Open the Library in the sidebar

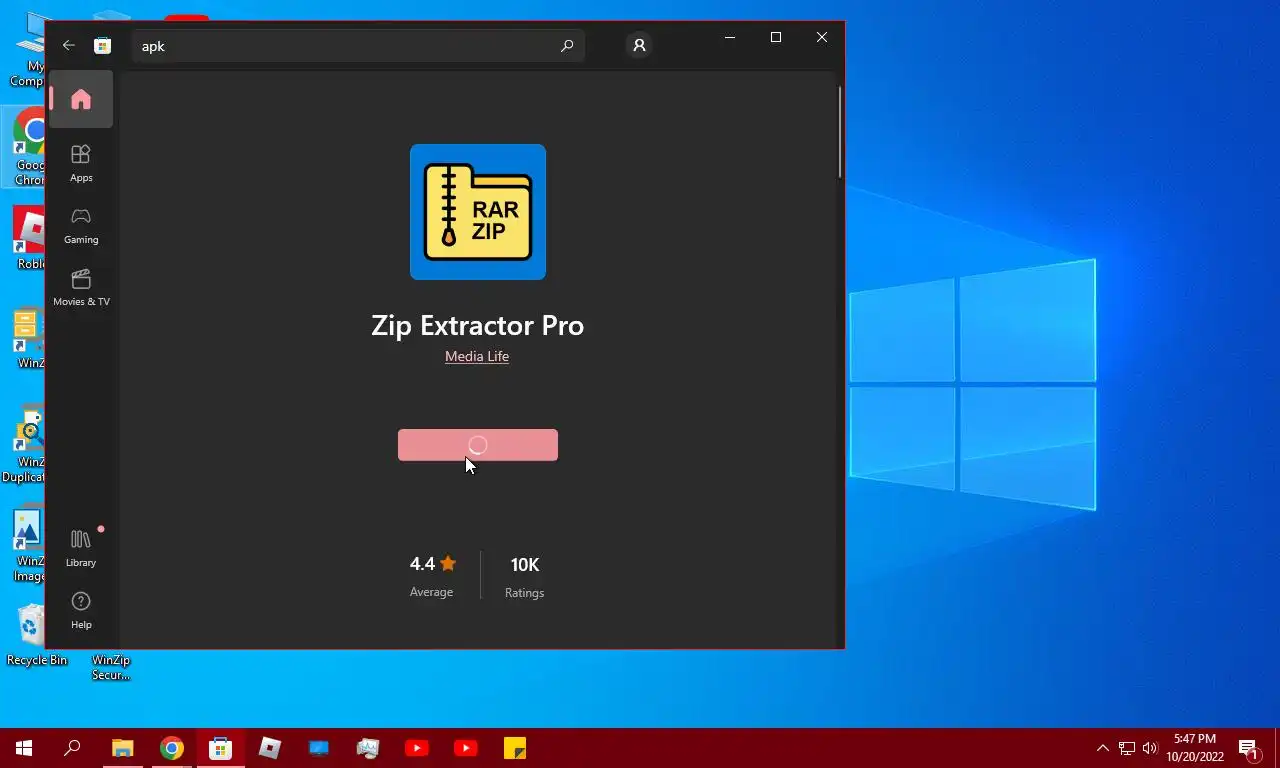click(81, 548)
